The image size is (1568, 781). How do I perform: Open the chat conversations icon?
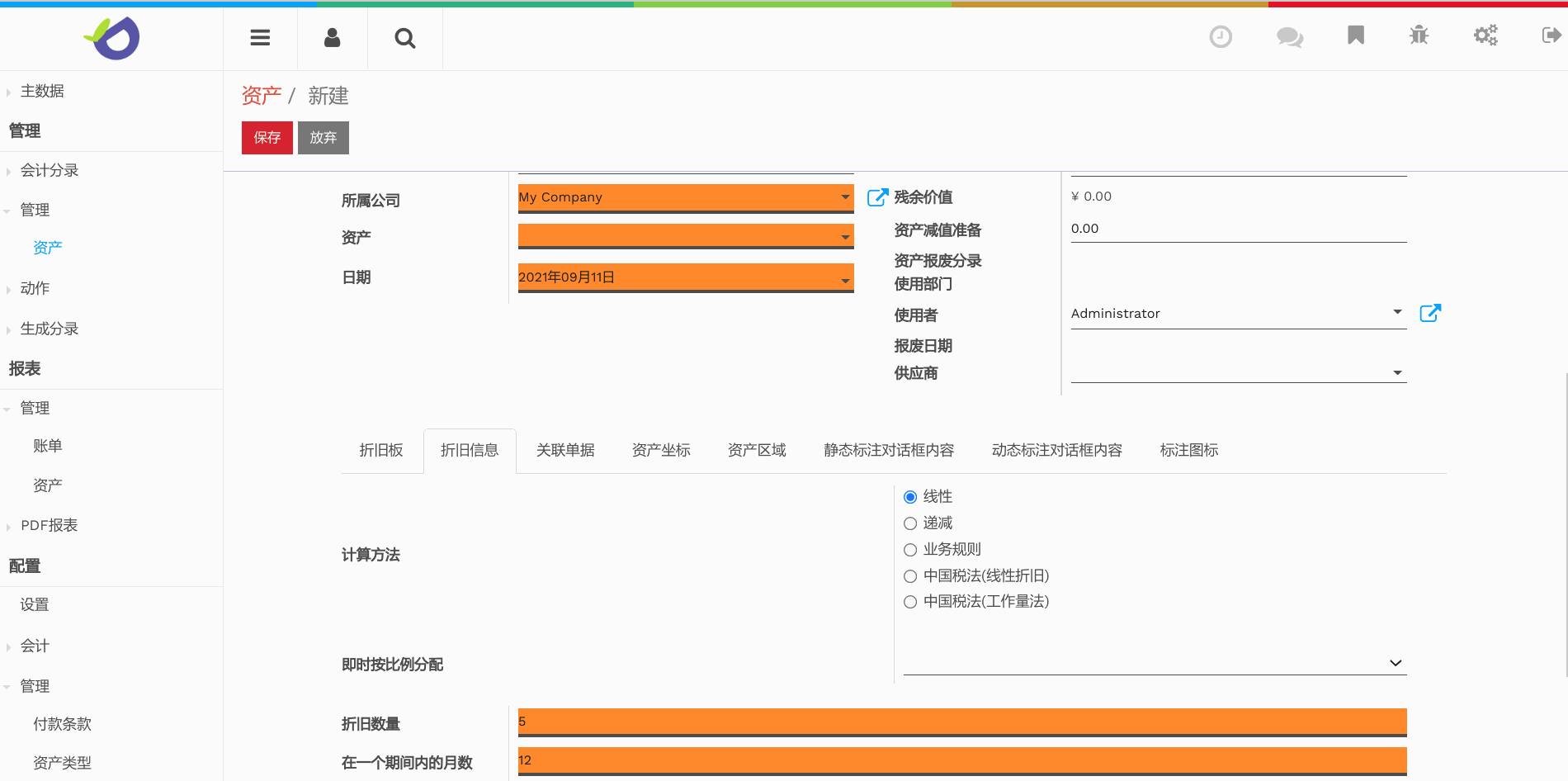coord(1289,36)
